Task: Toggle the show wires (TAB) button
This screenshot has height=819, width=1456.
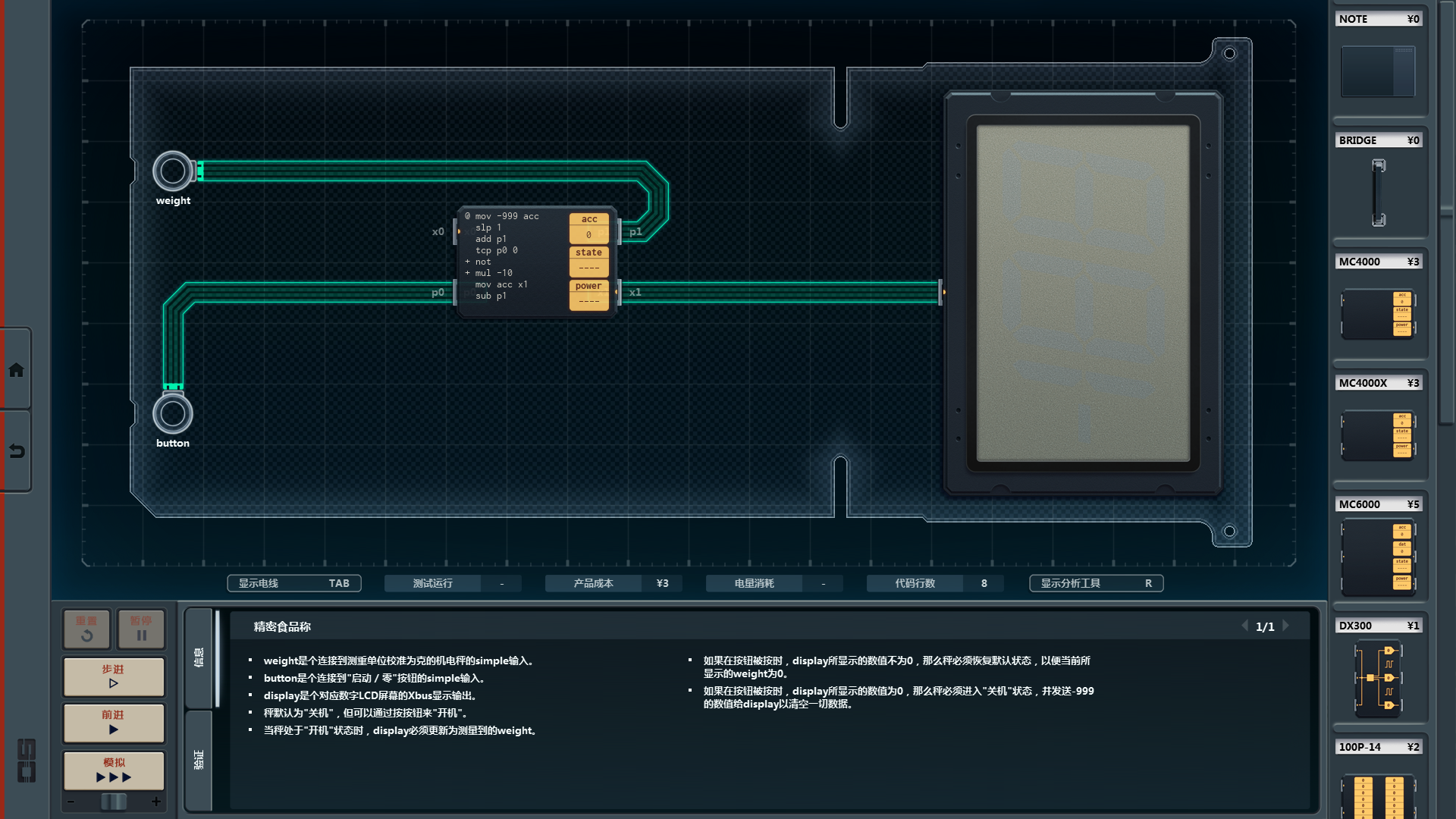Action: [x=294, y=583]
